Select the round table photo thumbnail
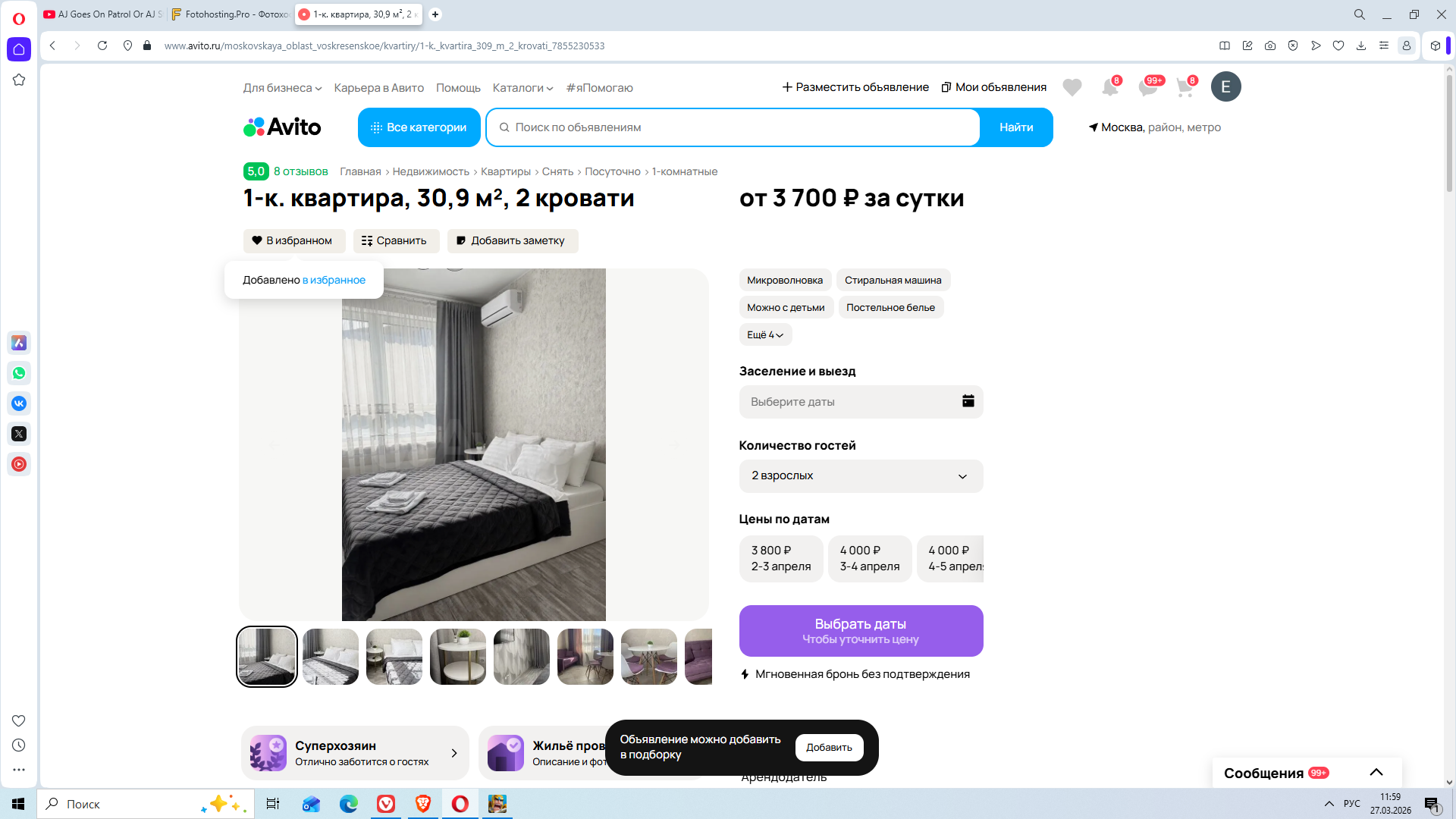This screenshot has width=1456, height=819. point(457,657)
